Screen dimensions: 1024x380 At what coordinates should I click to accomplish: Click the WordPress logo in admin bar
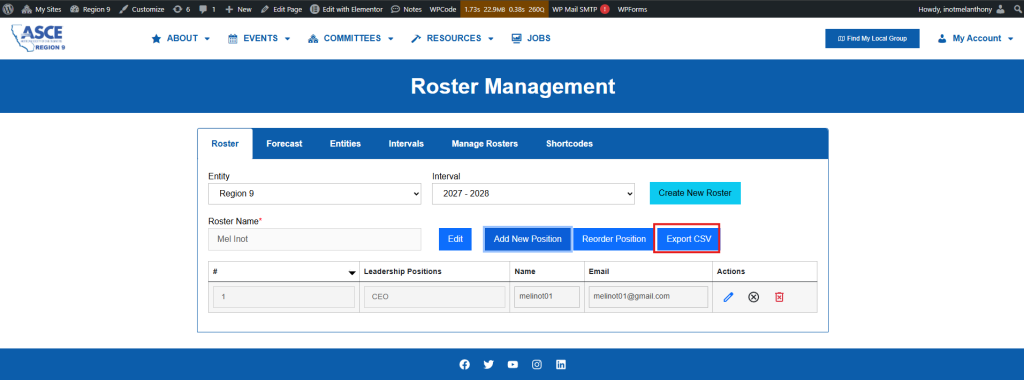point(8,9)
